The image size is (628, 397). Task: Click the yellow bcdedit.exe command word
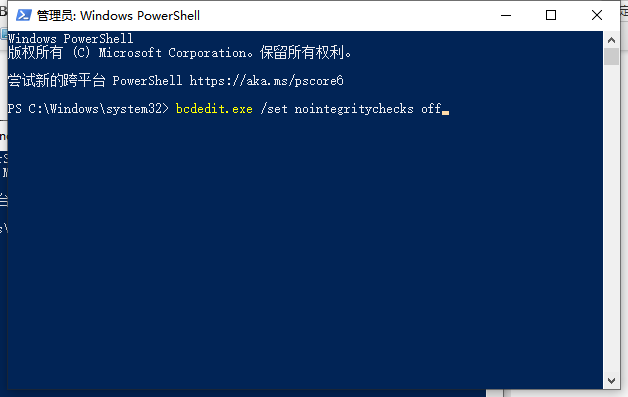(214, 109)
